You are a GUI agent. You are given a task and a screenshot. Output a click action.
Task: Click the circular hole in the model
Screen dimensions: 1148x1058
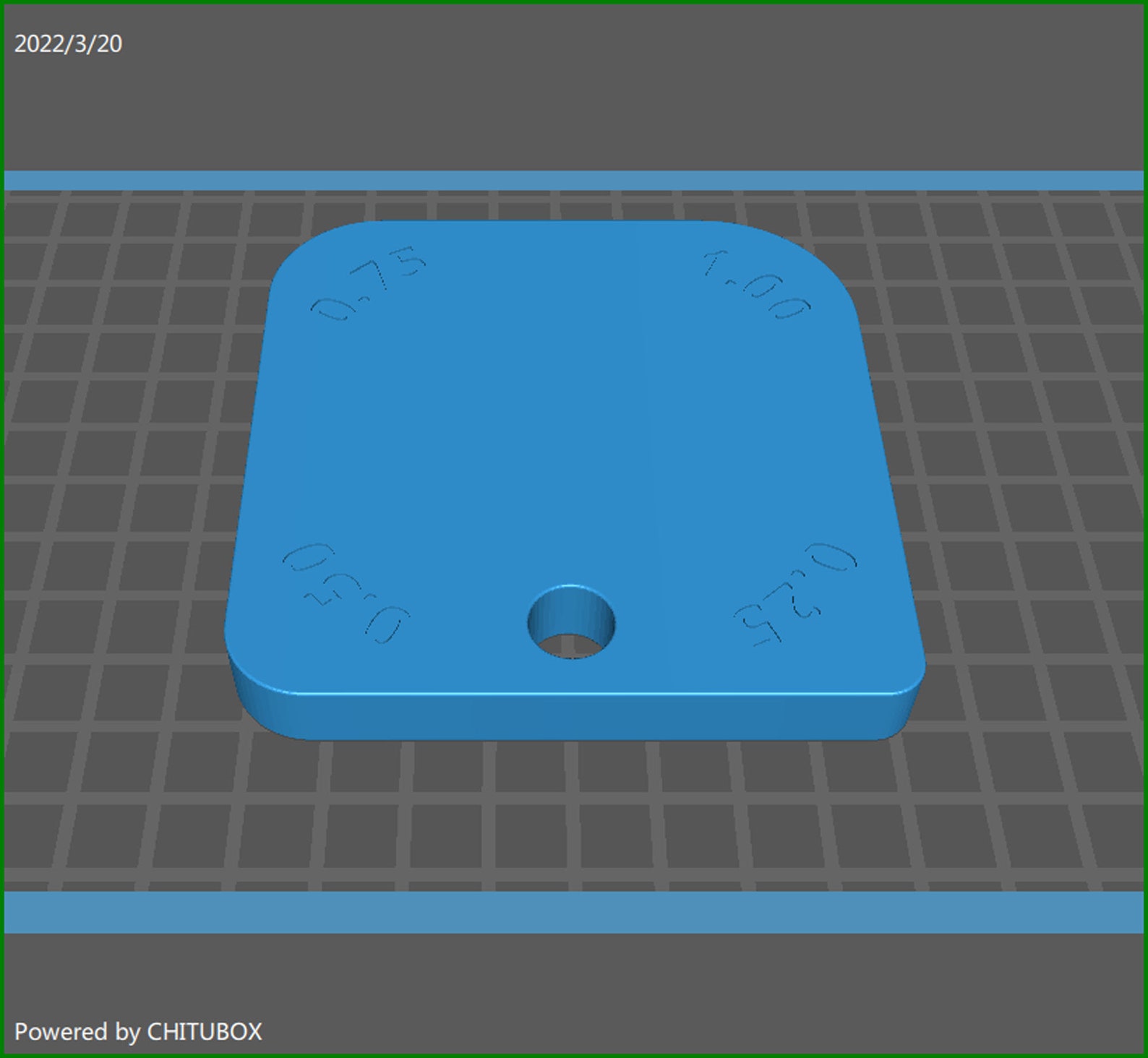571,622
